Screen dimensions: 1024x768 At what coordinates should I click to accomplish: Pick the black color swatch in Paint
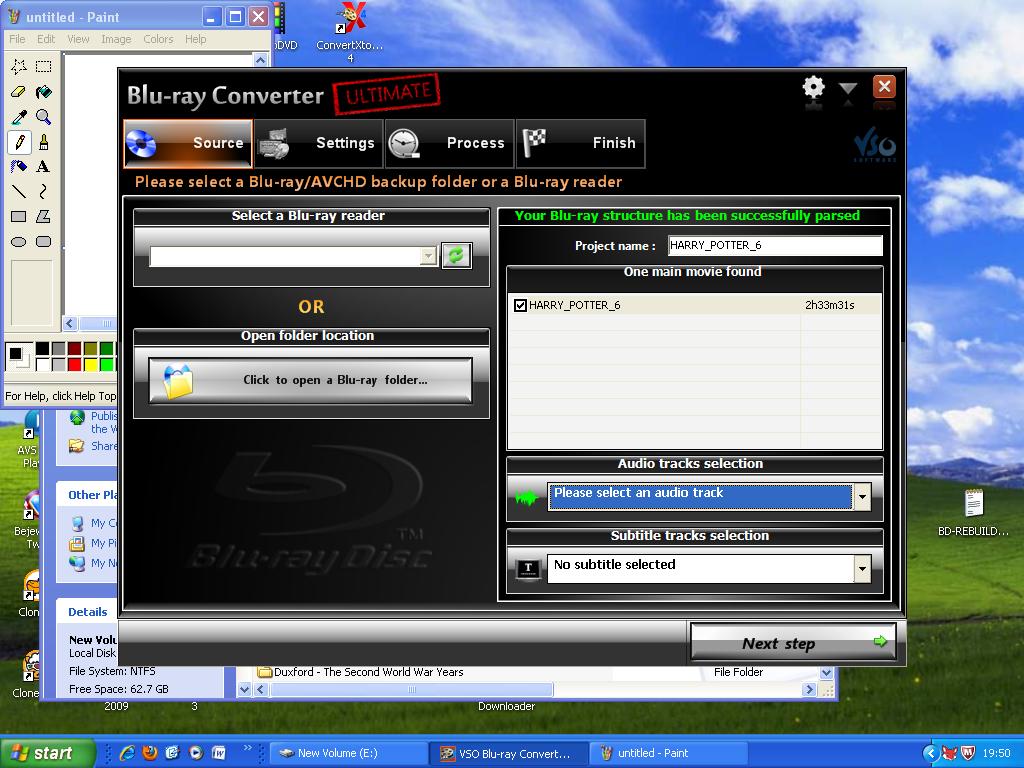(x=42, y=348)
